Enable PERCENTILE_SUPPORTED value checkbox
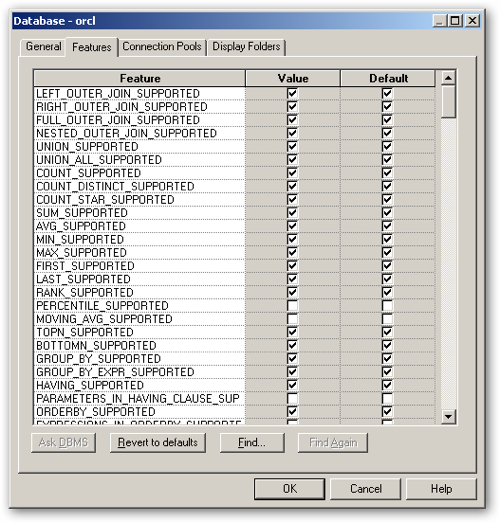This screenshot has width=500, height=523. point(292,306)
